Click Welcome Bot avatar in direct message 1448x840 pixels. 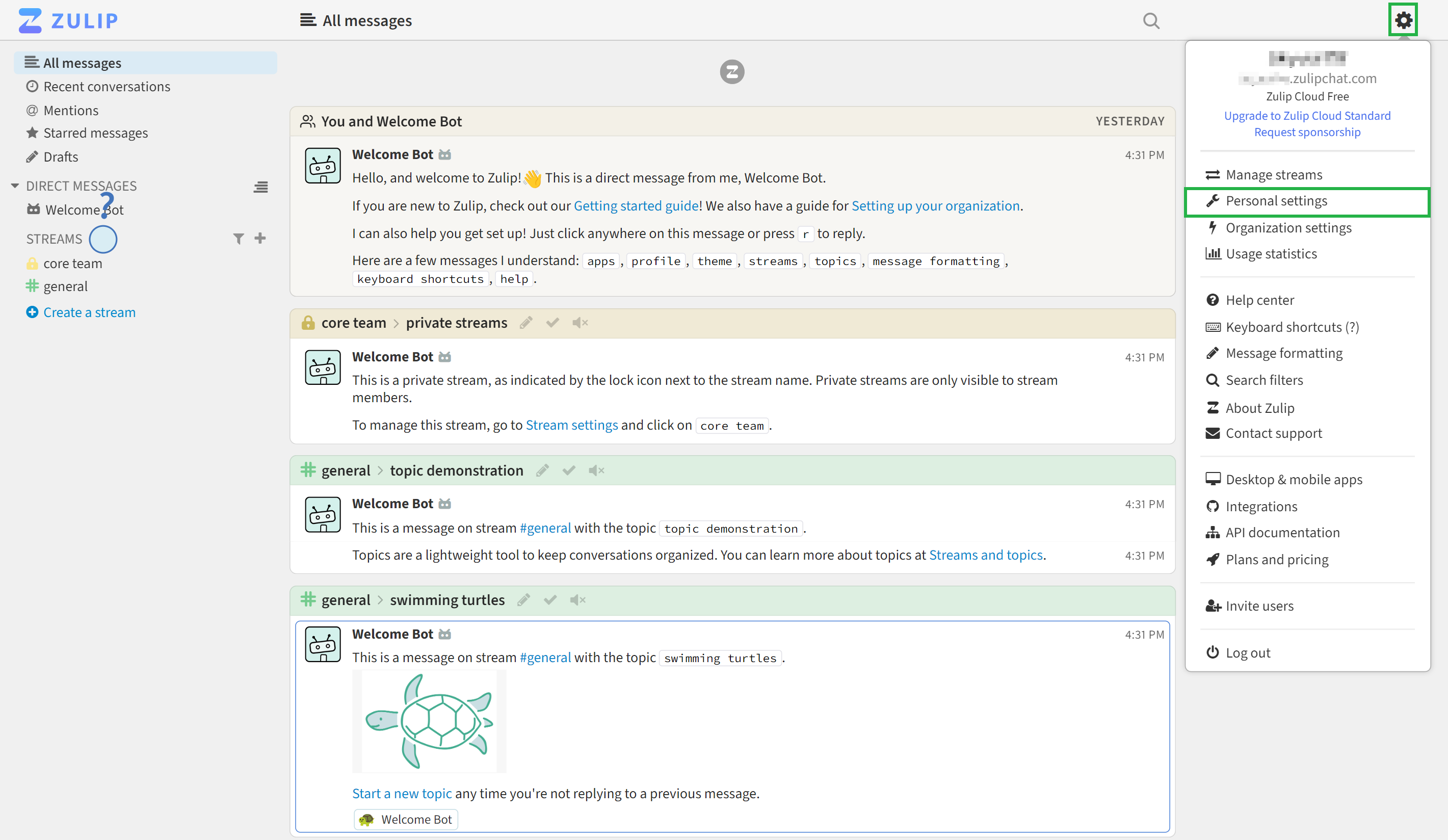pyautogui.click(x=322, y=166)
